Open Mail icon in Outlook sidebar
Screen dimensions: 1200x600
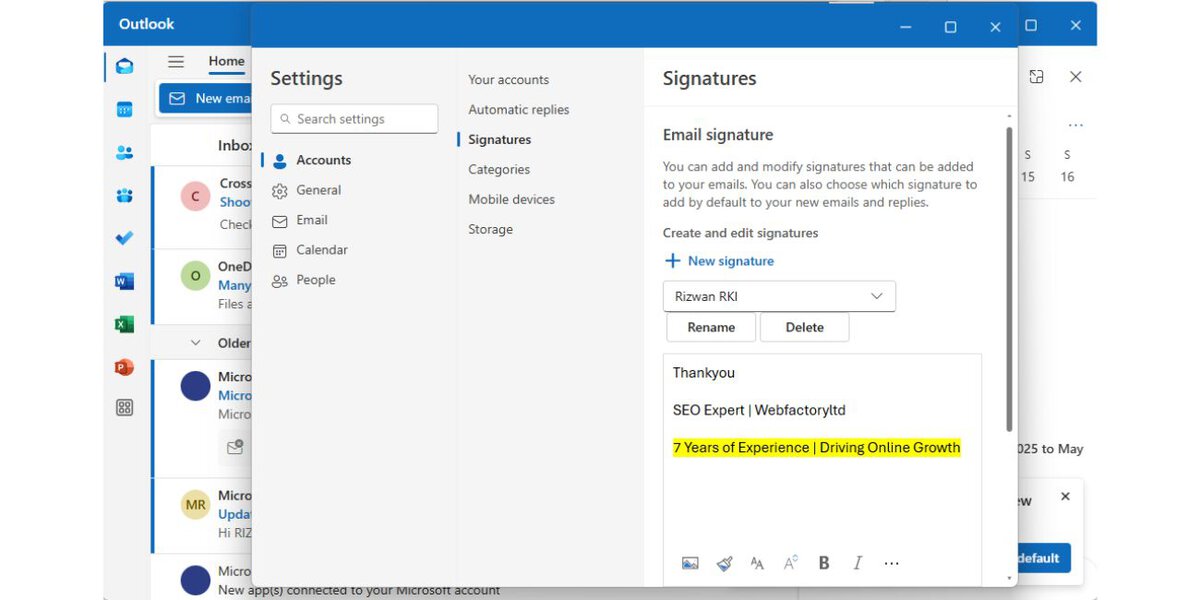(124, 67)
